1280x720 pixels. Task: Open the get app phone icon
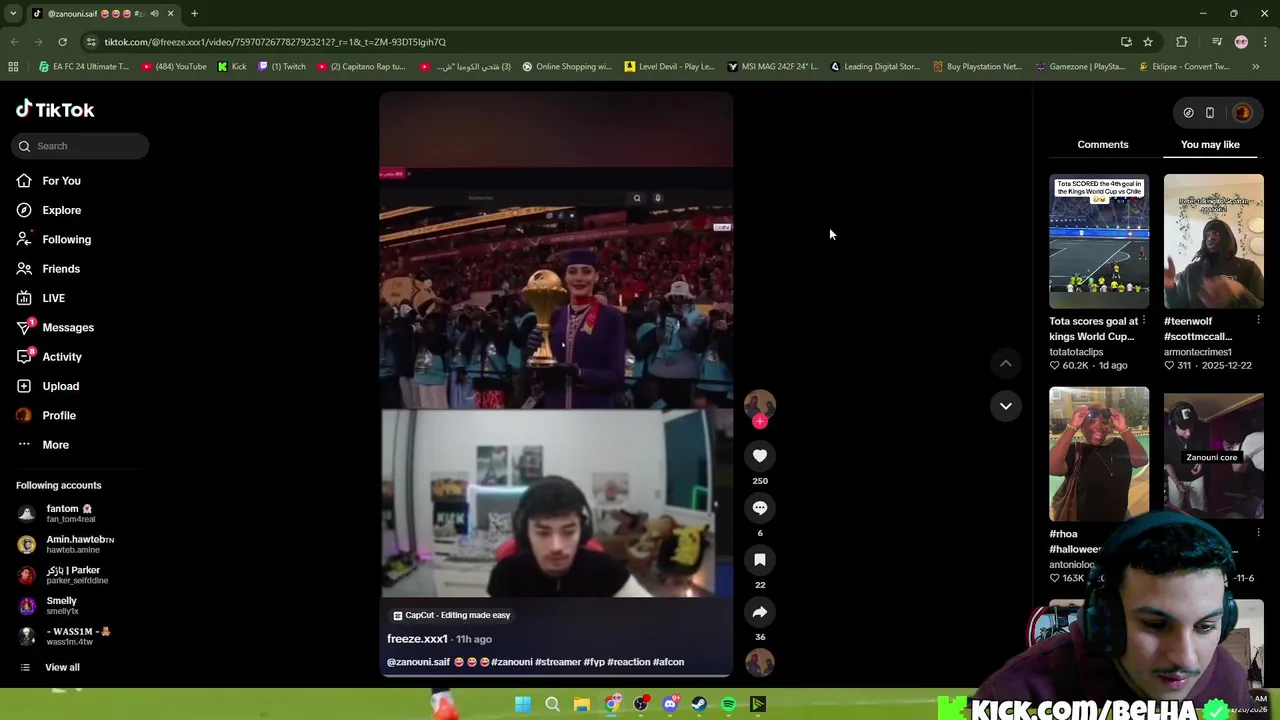1210,113
